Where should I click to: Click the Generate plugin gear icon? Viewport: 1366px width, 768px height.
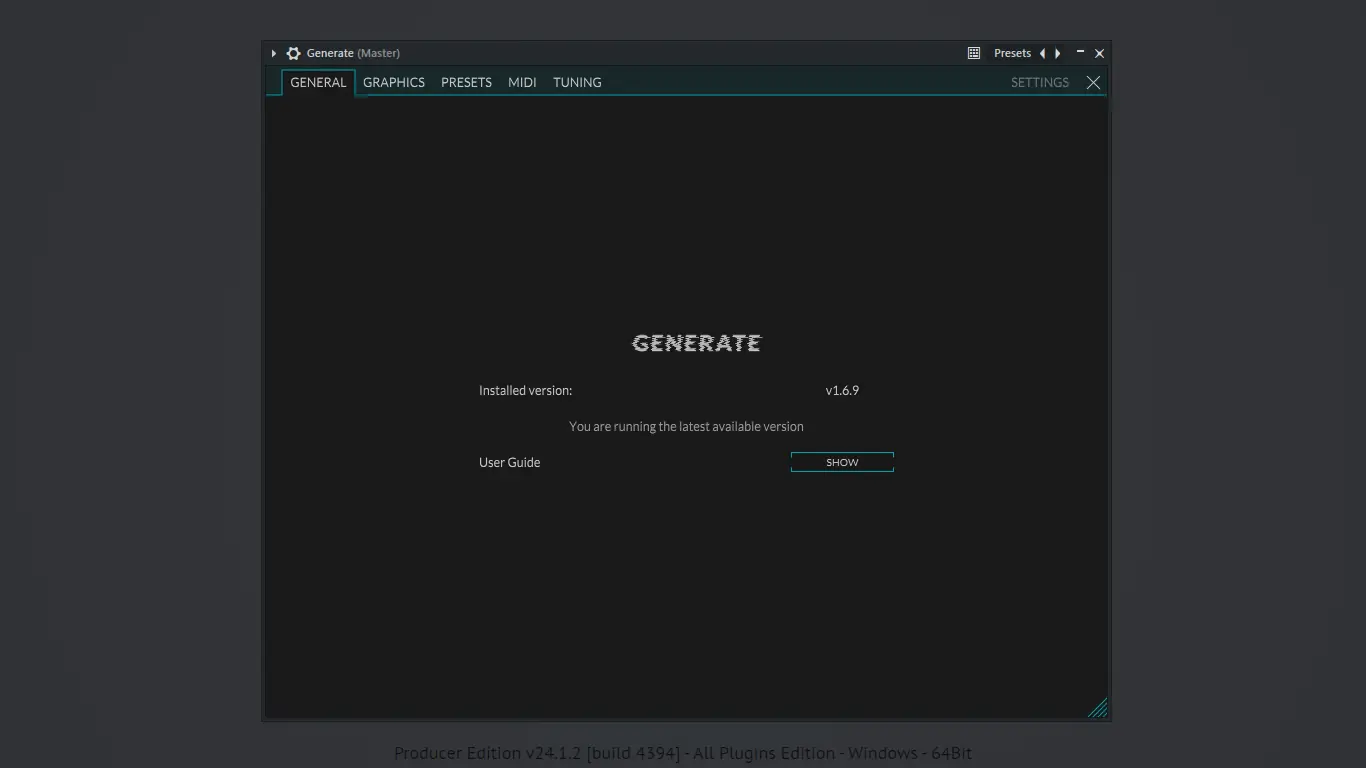(x=293, y=53)
